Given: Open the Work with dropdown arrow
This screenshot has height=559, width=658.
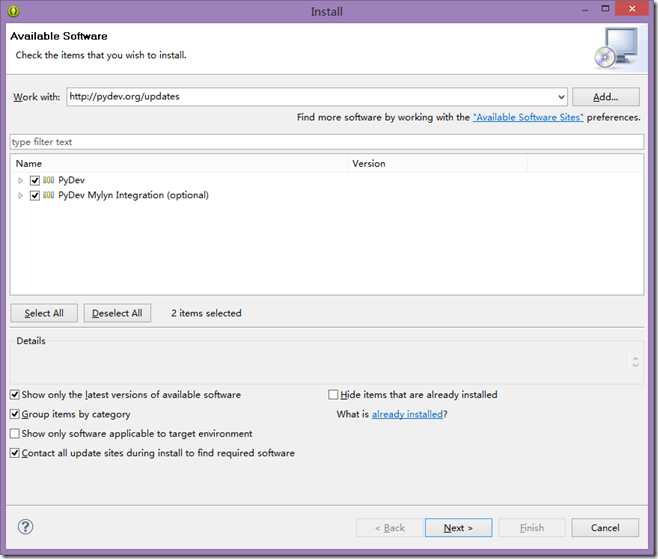Looking at the screenshot, I should (x=561, y=97).
